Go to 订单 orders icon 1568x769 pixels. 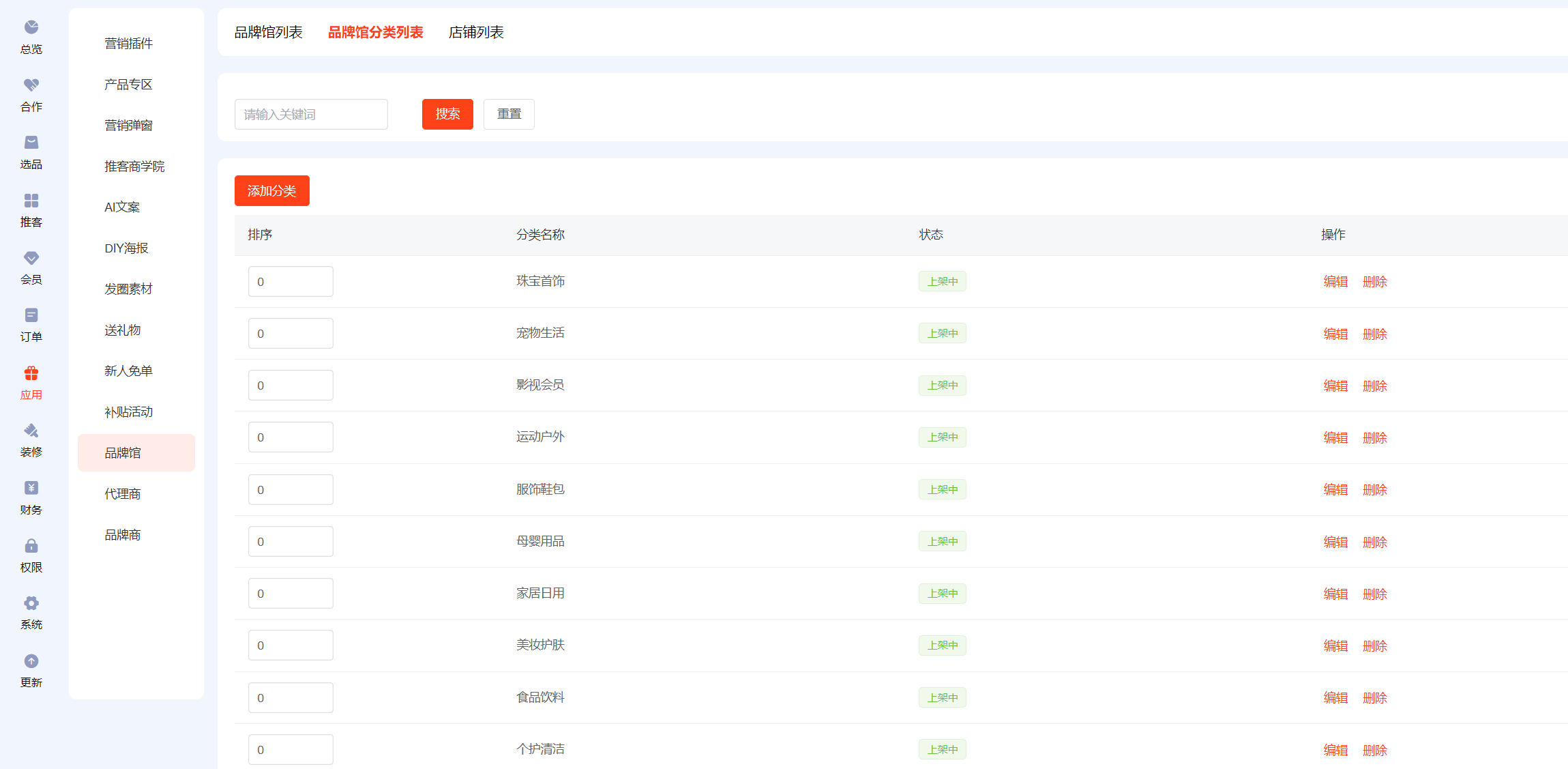tap(31, 315)
